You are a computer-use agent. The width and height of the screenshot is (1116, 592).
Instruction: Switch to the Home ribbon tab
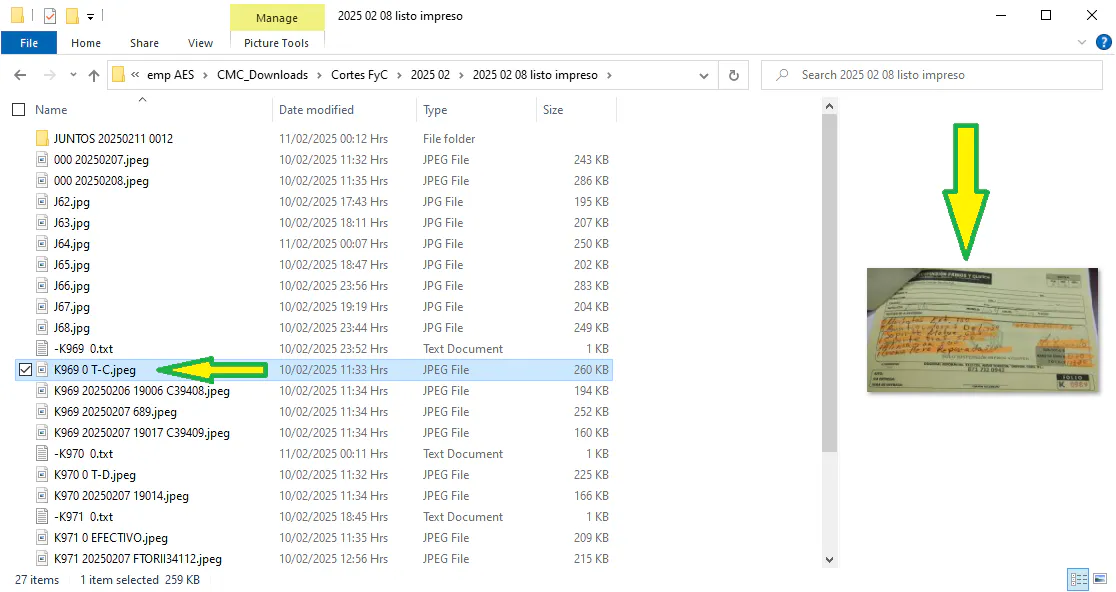[86, 43]
